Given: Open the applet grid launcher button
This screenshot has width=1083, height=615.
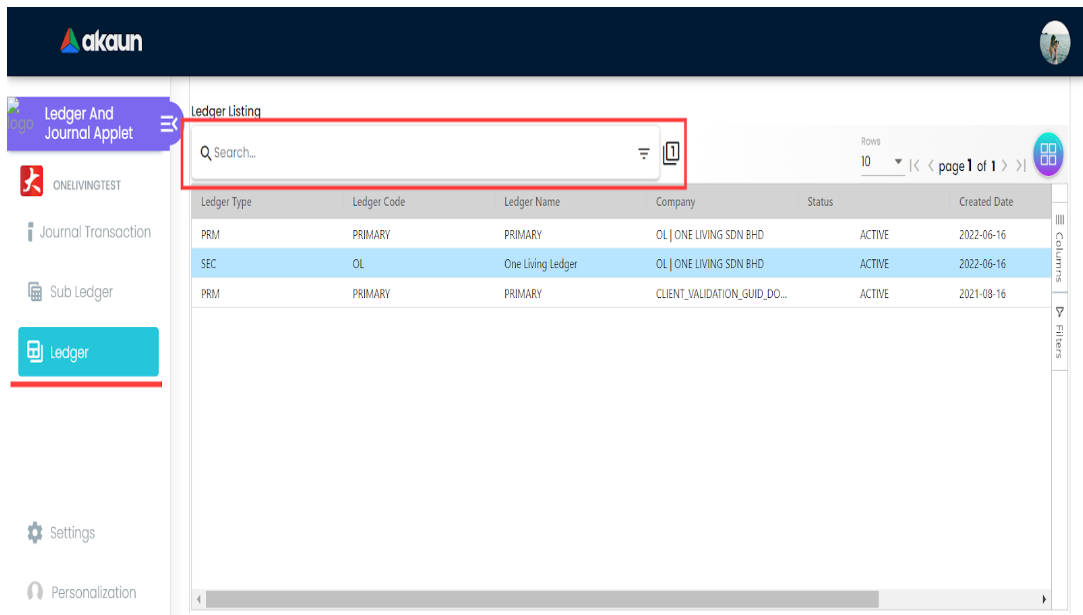Looking at the screenshot, I should tap(1047, 154).
